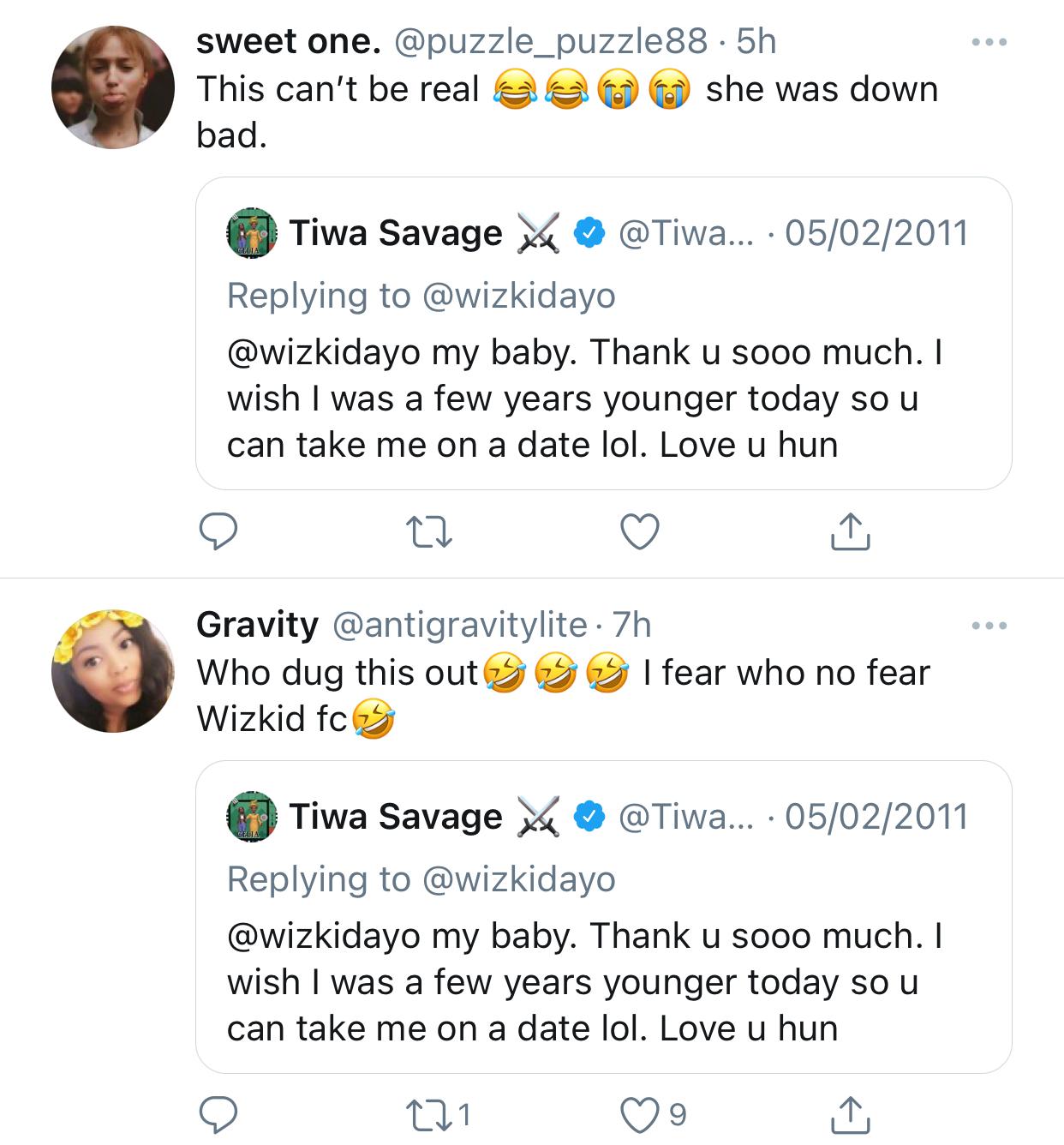Like the tweet by sweet one

click(640, 531)
